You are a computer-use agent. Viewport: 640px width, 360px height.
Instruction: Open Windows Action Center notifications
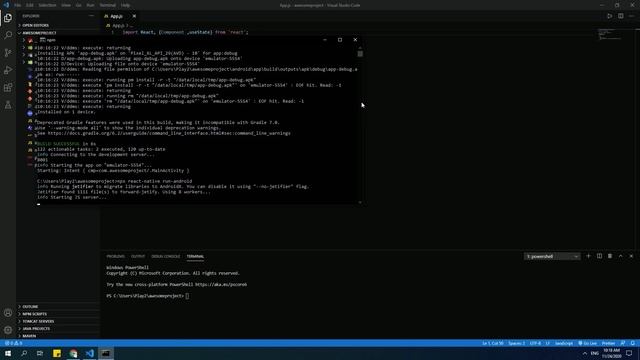[x=629, y=353]
